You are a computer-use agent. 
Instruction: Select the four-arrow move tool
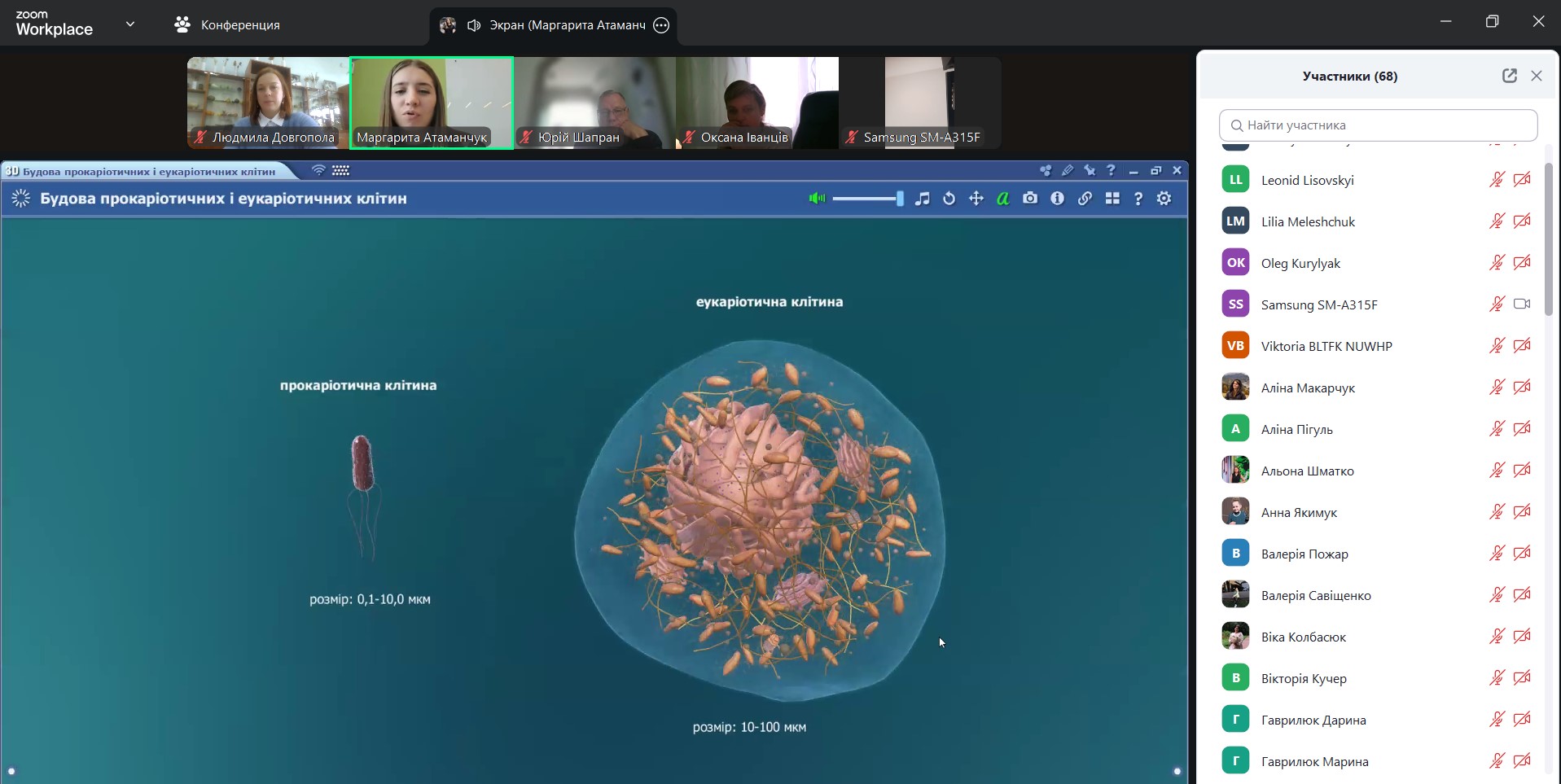click(x=976, y=199)
